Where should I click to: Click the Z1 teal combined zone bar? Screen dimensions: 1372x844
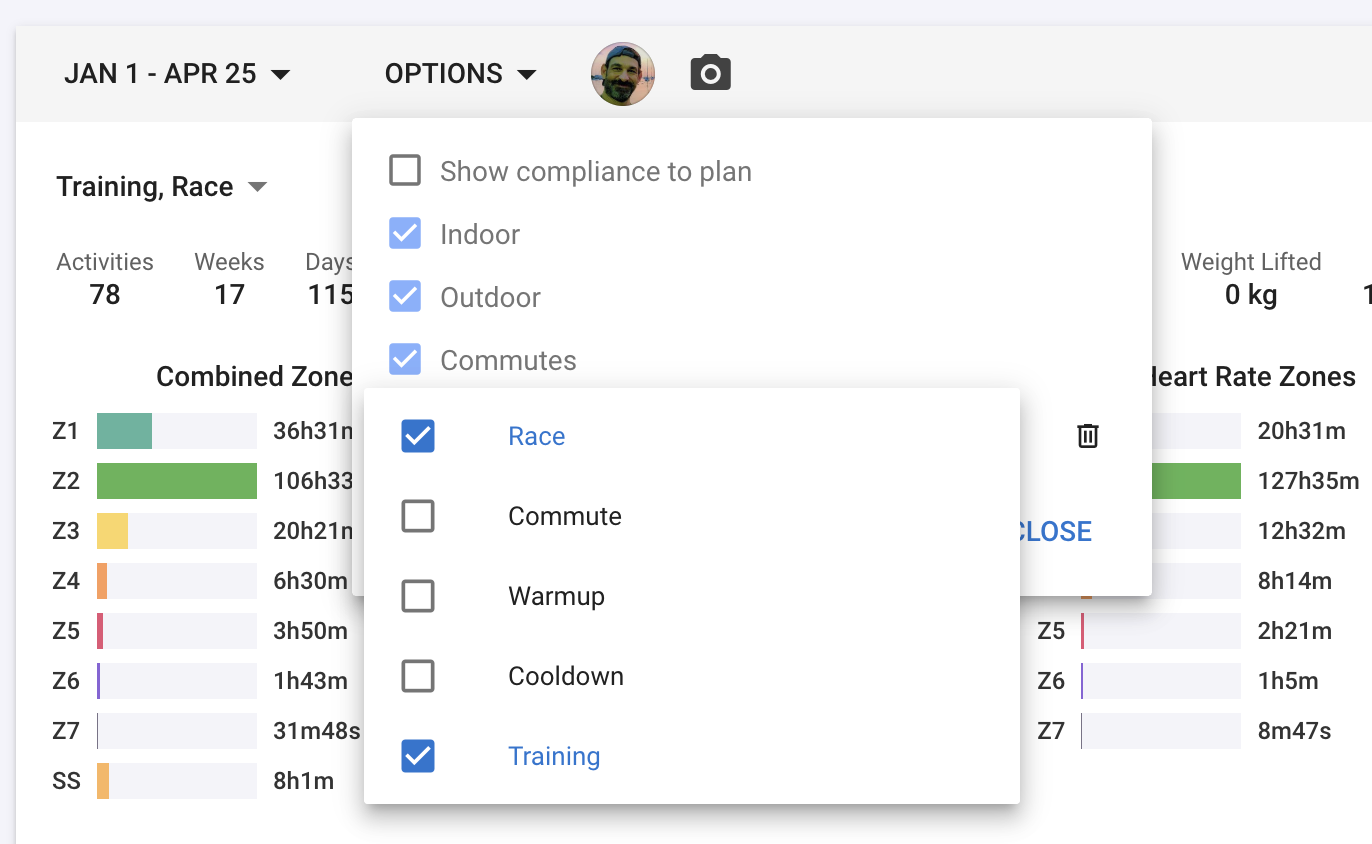124,431
